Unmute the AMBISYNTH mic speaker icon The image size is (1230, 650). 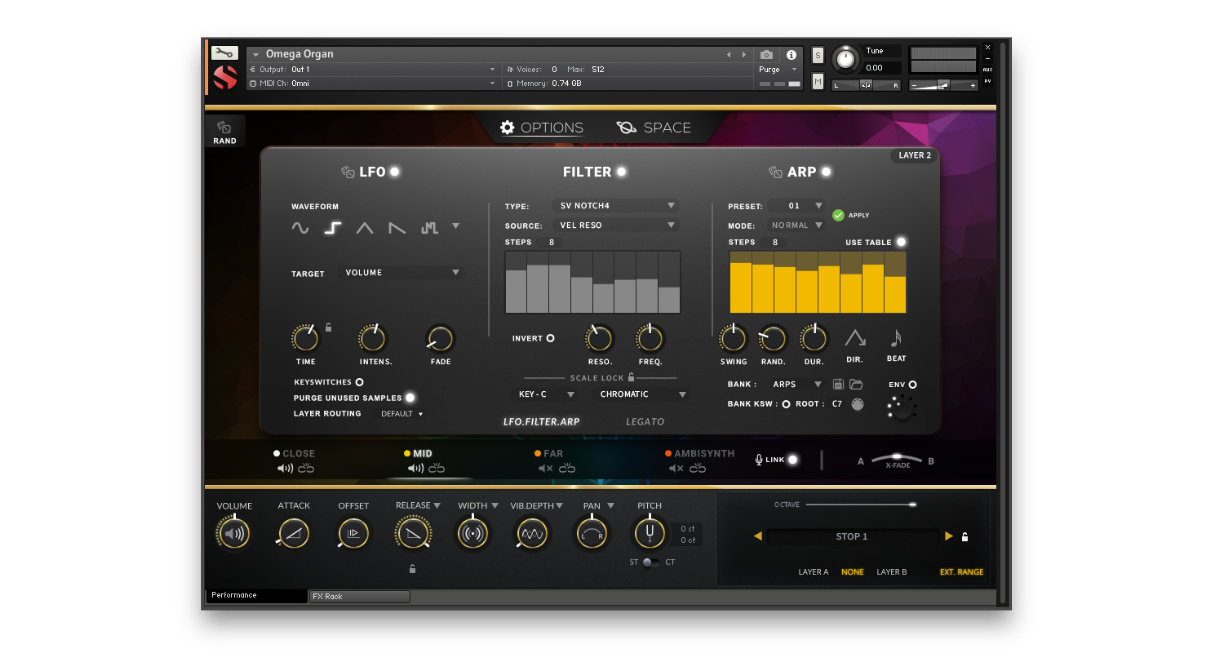pos(676,468)
